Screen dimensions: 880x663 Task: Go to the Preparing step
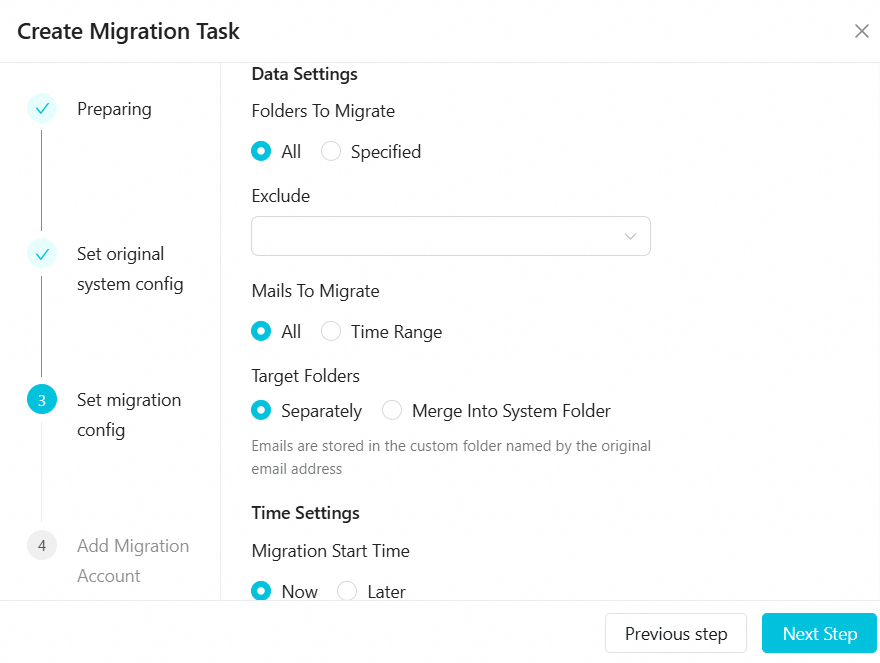tap(114, 109)
